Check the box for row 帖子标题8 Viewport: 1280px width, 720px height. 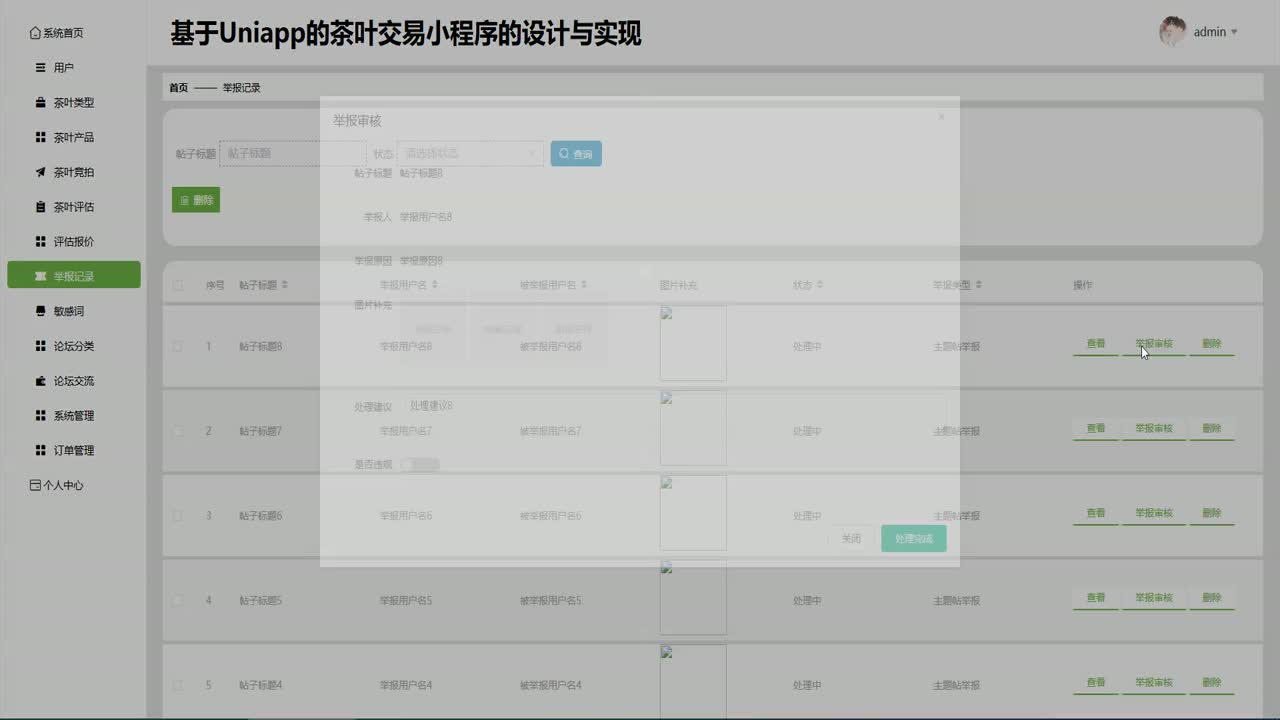click(178, 346)
